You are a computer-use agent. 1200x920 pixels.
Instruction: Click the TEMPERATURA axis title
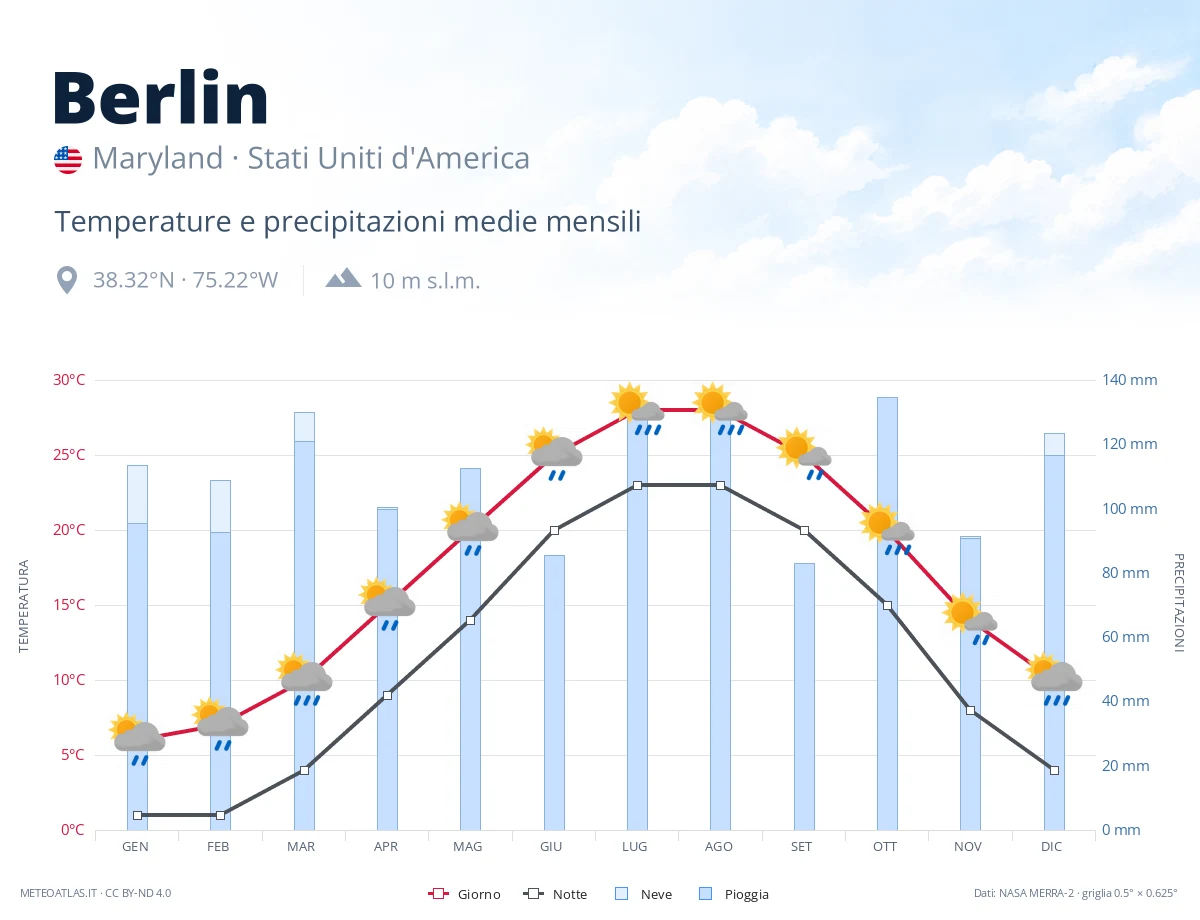point(24,606)
